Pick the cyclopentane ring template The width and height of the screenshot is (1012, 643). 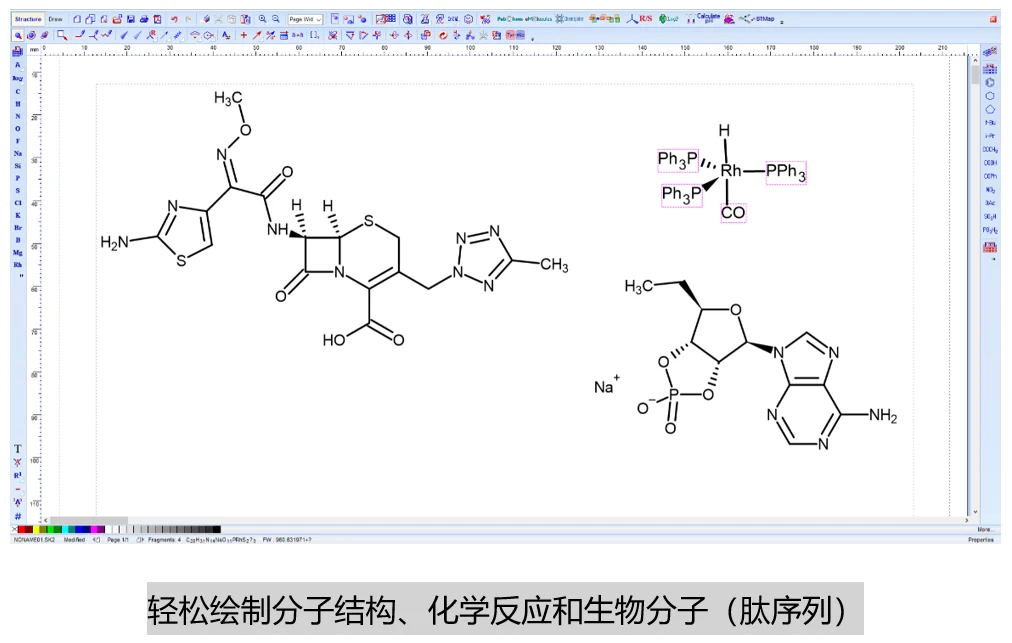(989, 109)
